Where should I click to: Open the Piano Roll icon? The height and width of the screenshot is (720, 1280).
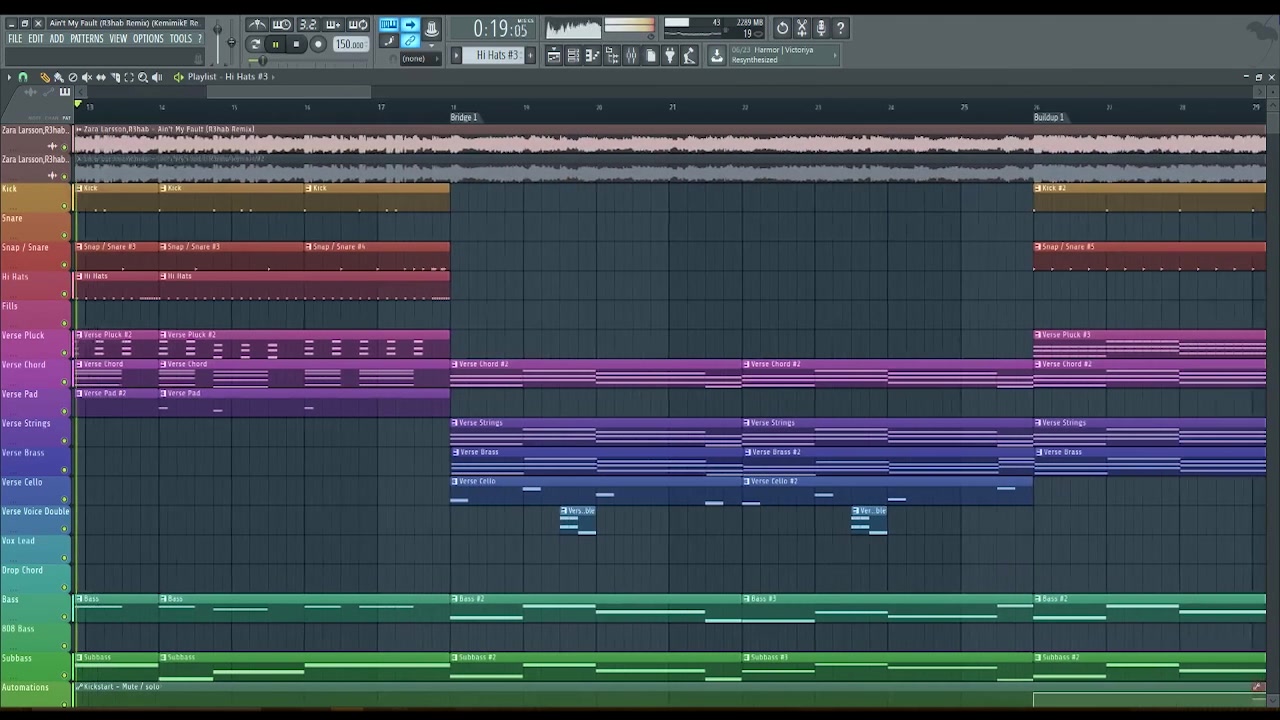[x=592, y=56]
